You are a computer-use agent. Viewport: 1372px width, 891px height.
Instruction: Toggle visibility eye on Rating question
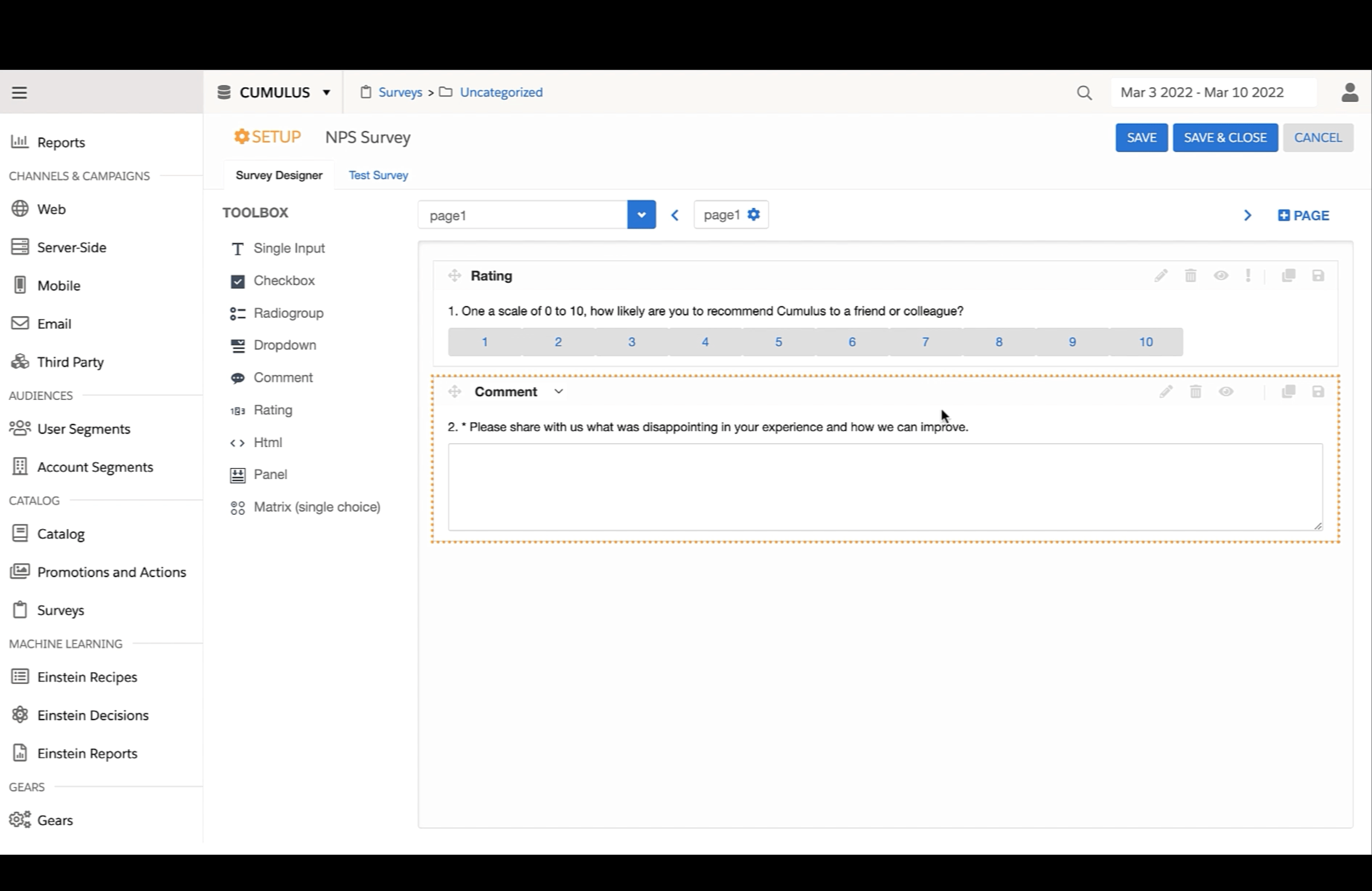(x=1220, y=275)
